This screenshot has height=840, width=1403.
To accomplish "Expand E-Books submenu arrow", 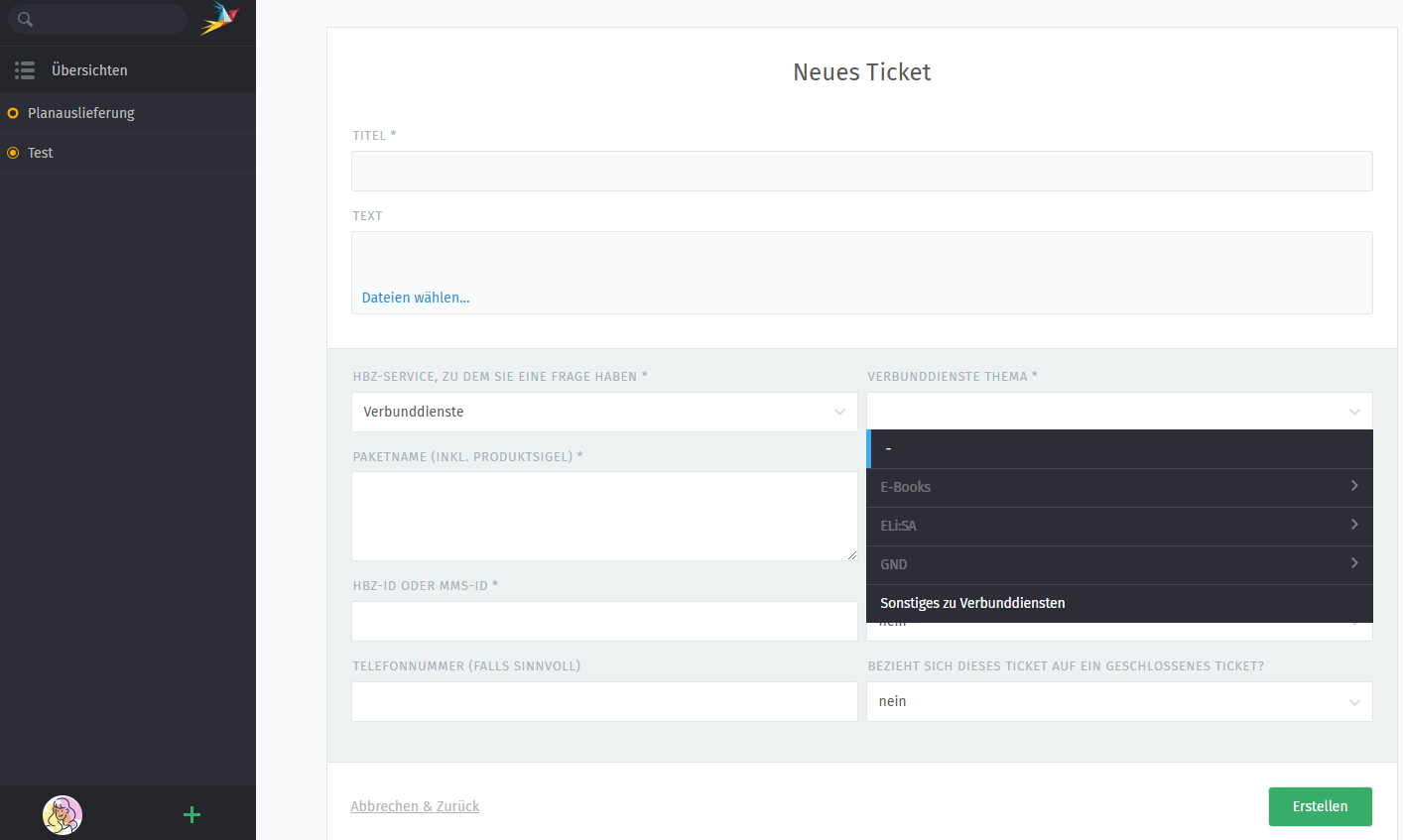I will coord(1353,486).
